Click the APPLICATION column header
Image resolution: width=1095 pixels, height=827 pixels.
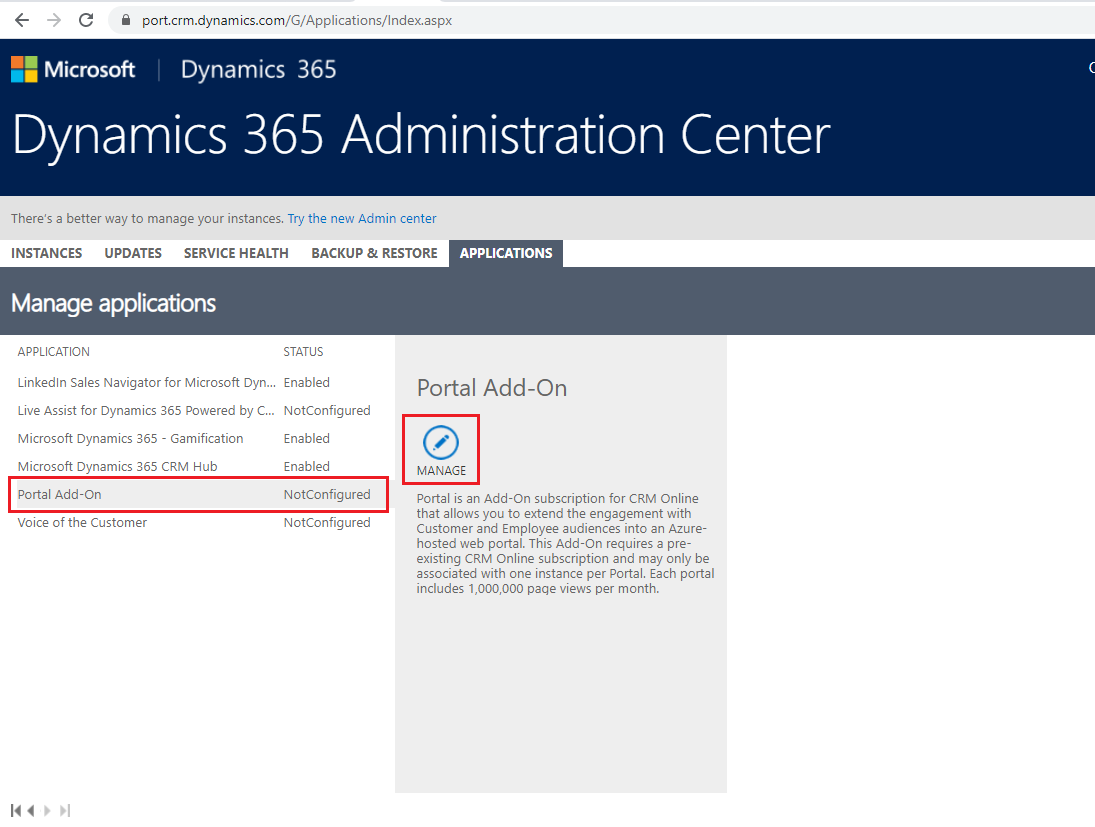(54, 351)
